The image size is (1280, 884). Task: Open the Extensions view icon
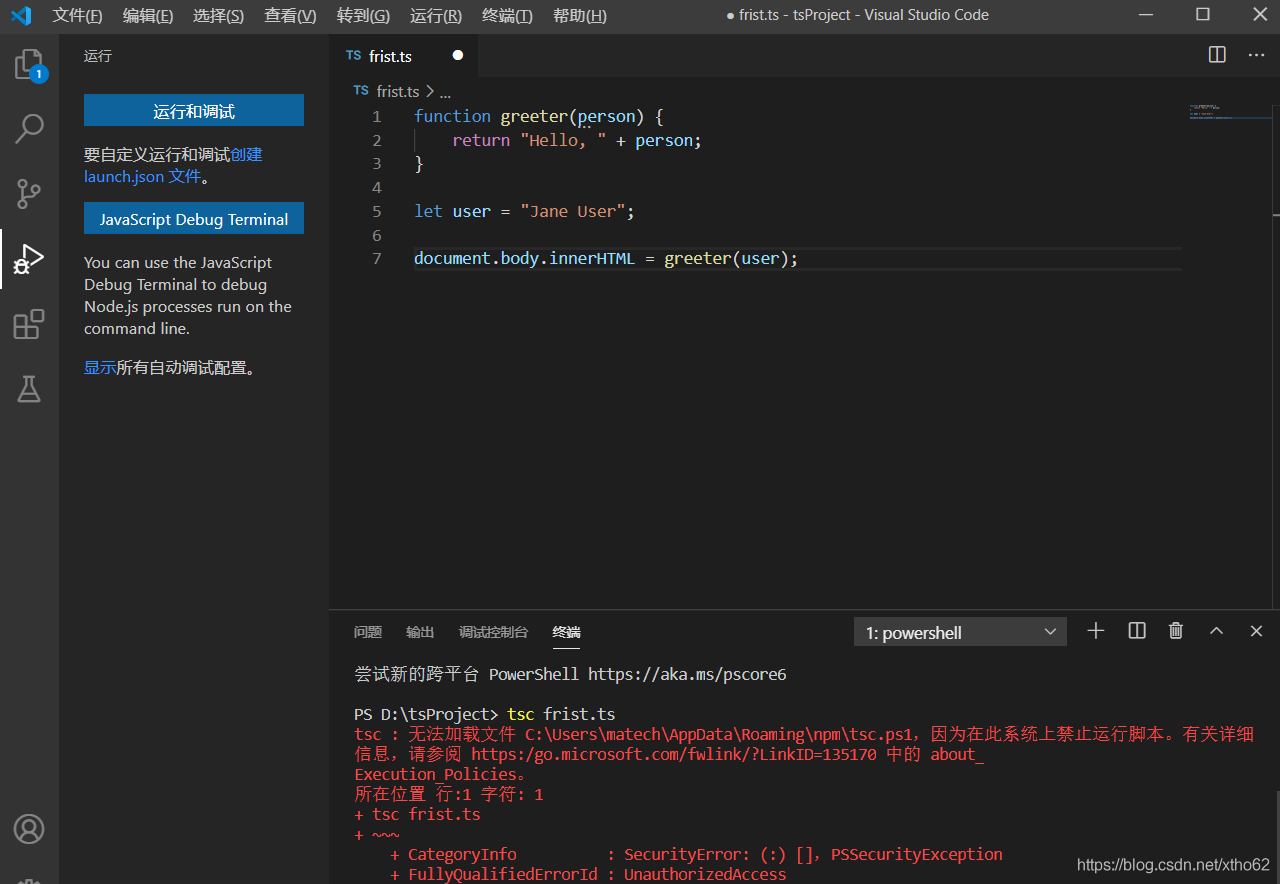tap(29, 324)
